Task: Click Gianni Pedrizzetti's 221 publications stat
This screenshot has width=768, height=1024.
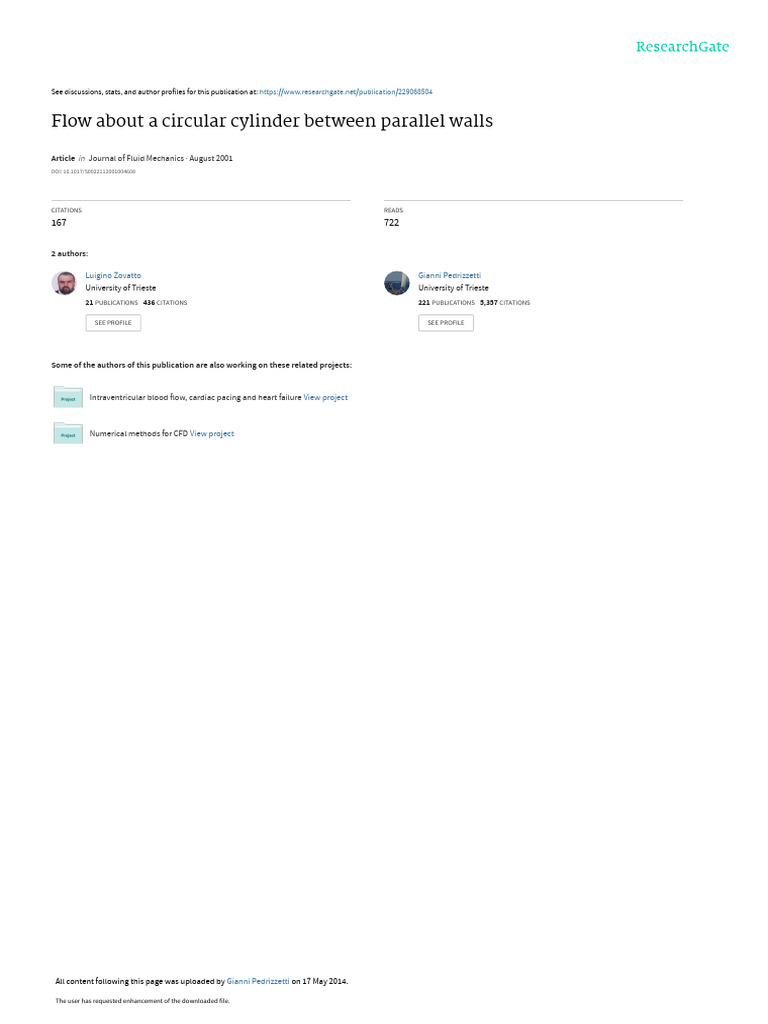Action: (447, 303)
